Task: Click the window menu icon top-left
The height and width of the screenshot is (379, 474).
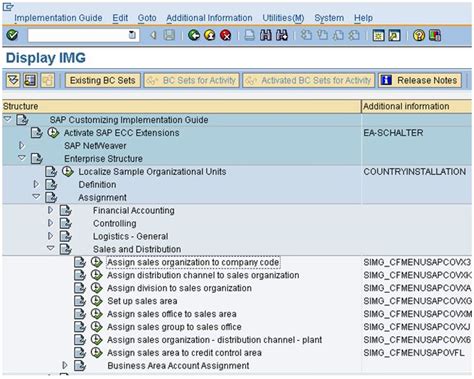Action: point(8,7)
